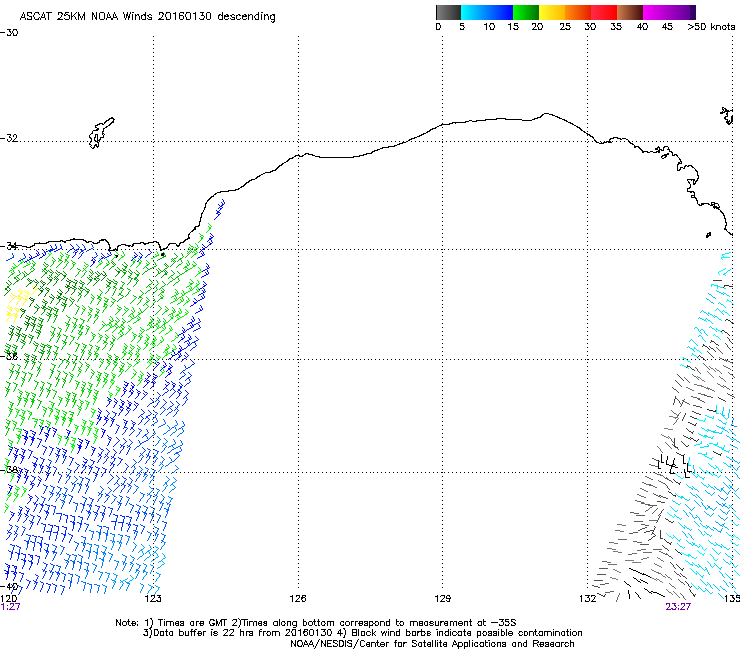740x650 pixels.
Task: Click the red 30-35 knots color band
Action: [604, 12]
